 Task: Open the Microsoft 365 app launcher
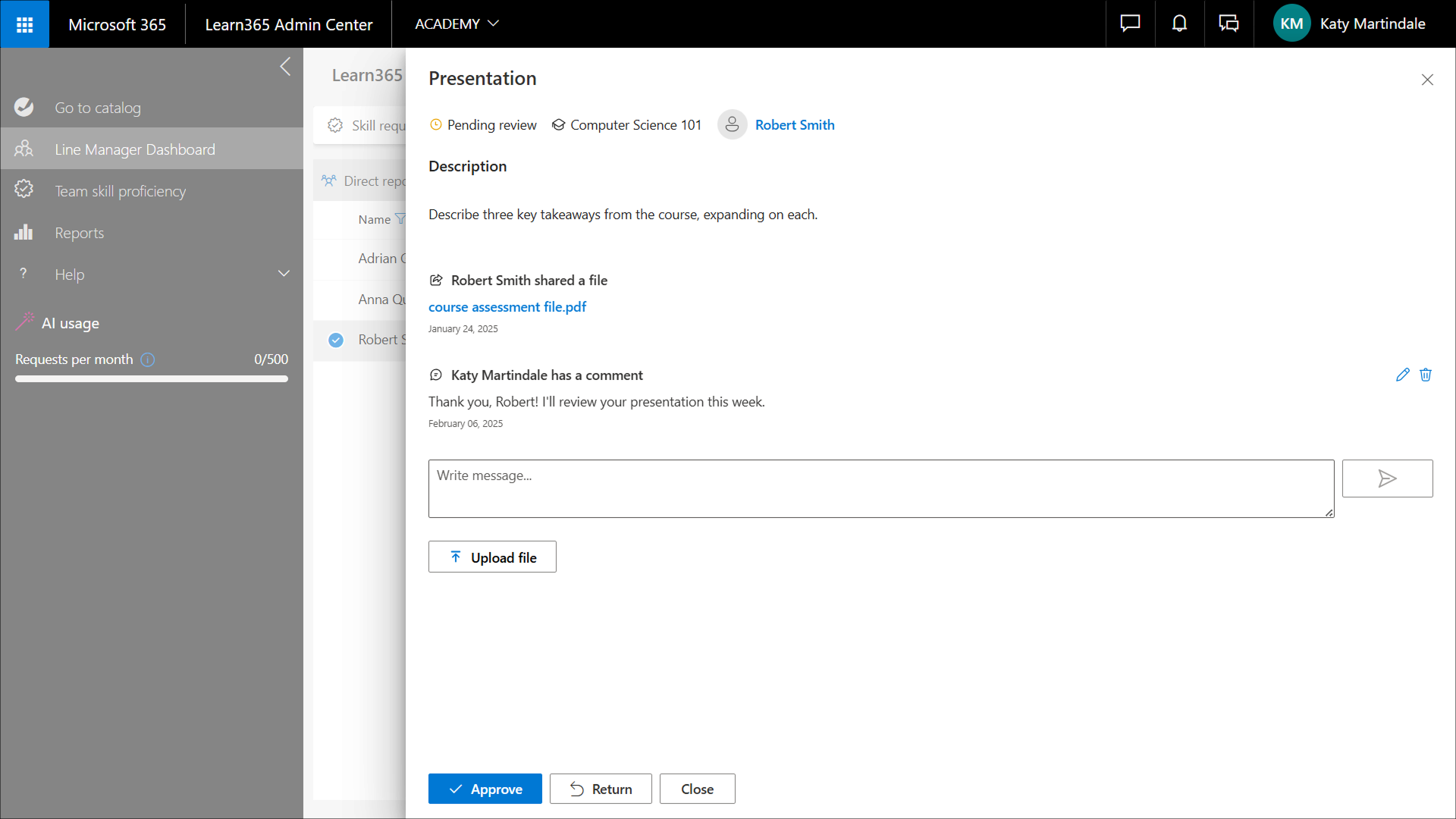pos(24,24)
